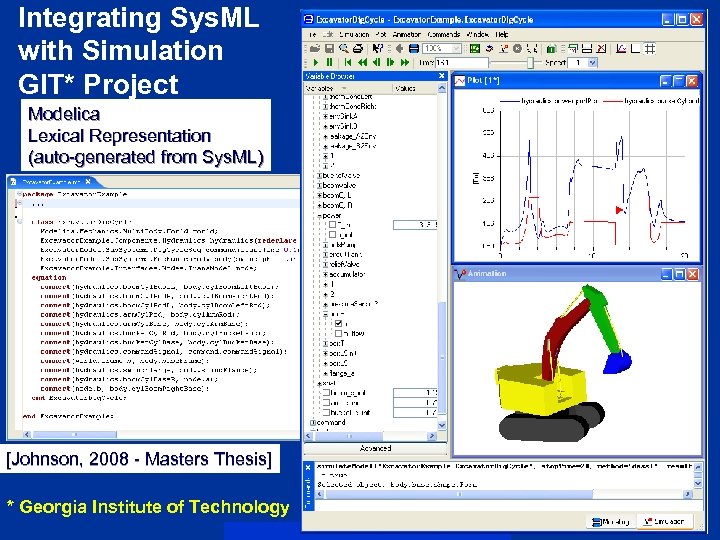Screen dimensions: 720x540
Task: Switch to the Modeling tab
Action: point(611,522)
